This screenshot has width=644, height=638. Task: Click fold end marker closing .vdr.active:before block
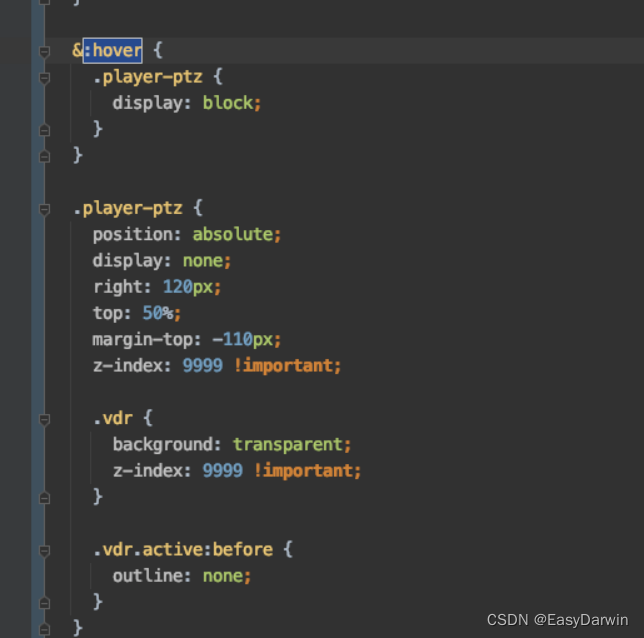[44, 603]
